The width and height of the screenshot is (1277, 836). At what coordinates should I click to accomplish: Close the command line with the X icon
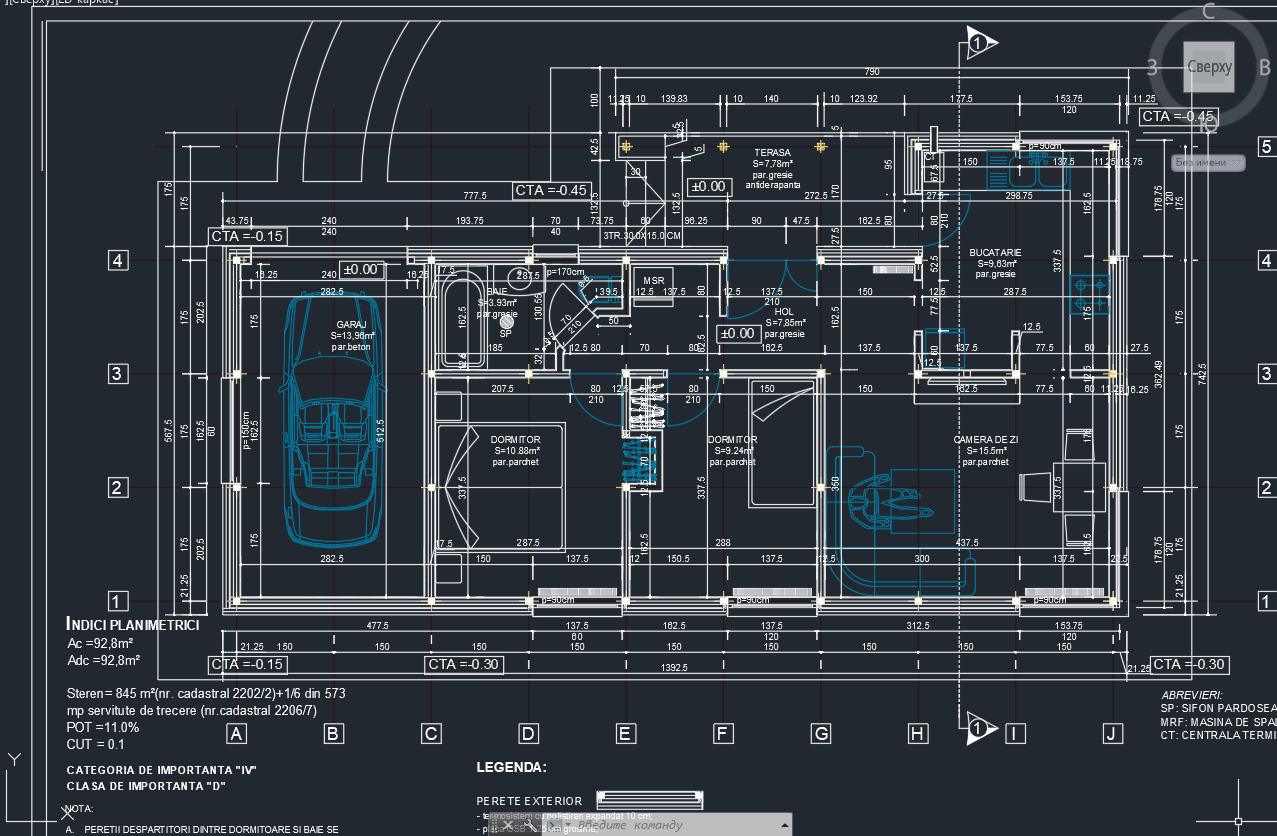pyautogui.click(x=506, y=825)
